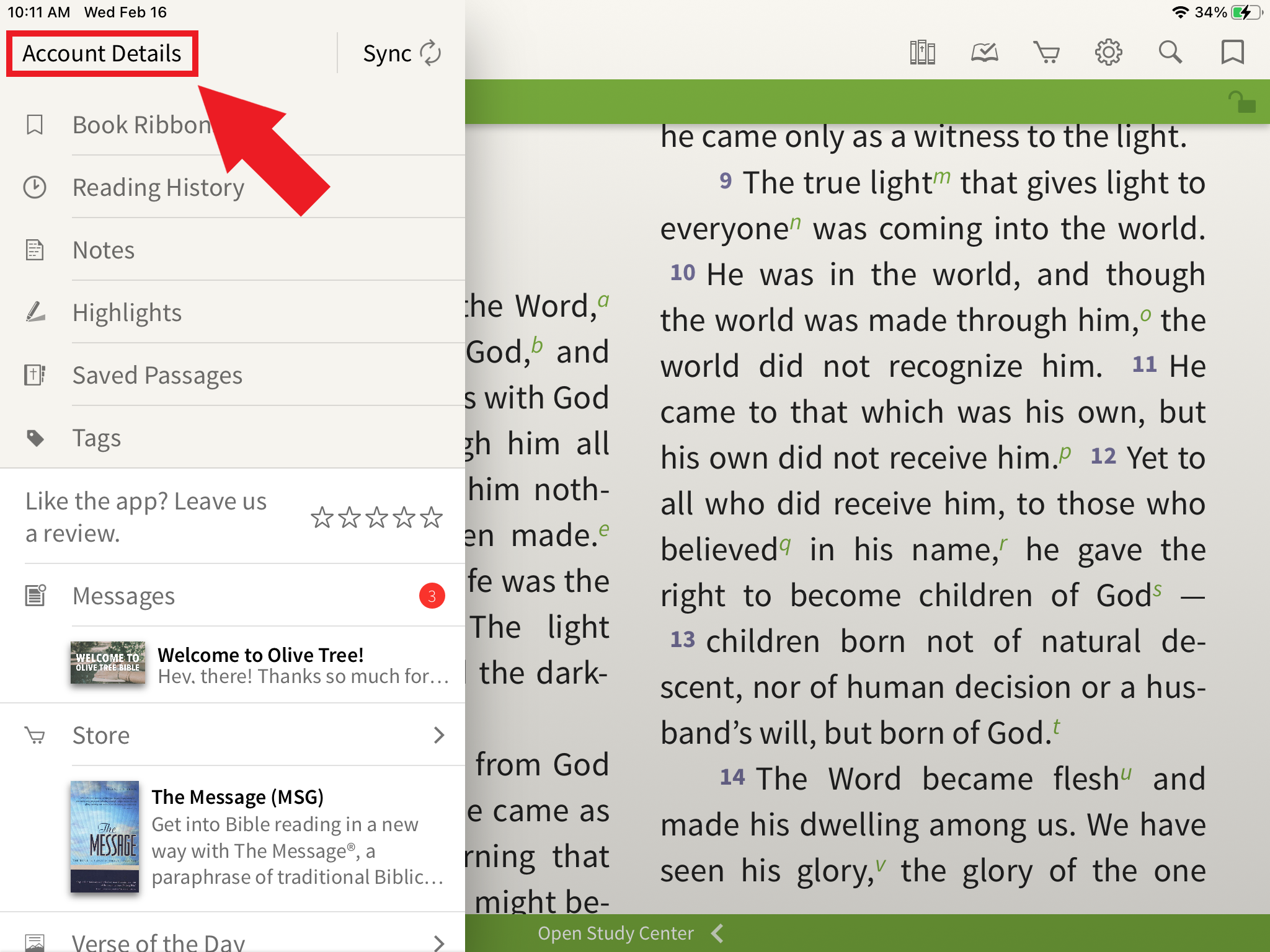Image resolution: width=1270 pixels, height=952 pixels.
Task: Tap the Highlights marker icon
Action: 35,312
